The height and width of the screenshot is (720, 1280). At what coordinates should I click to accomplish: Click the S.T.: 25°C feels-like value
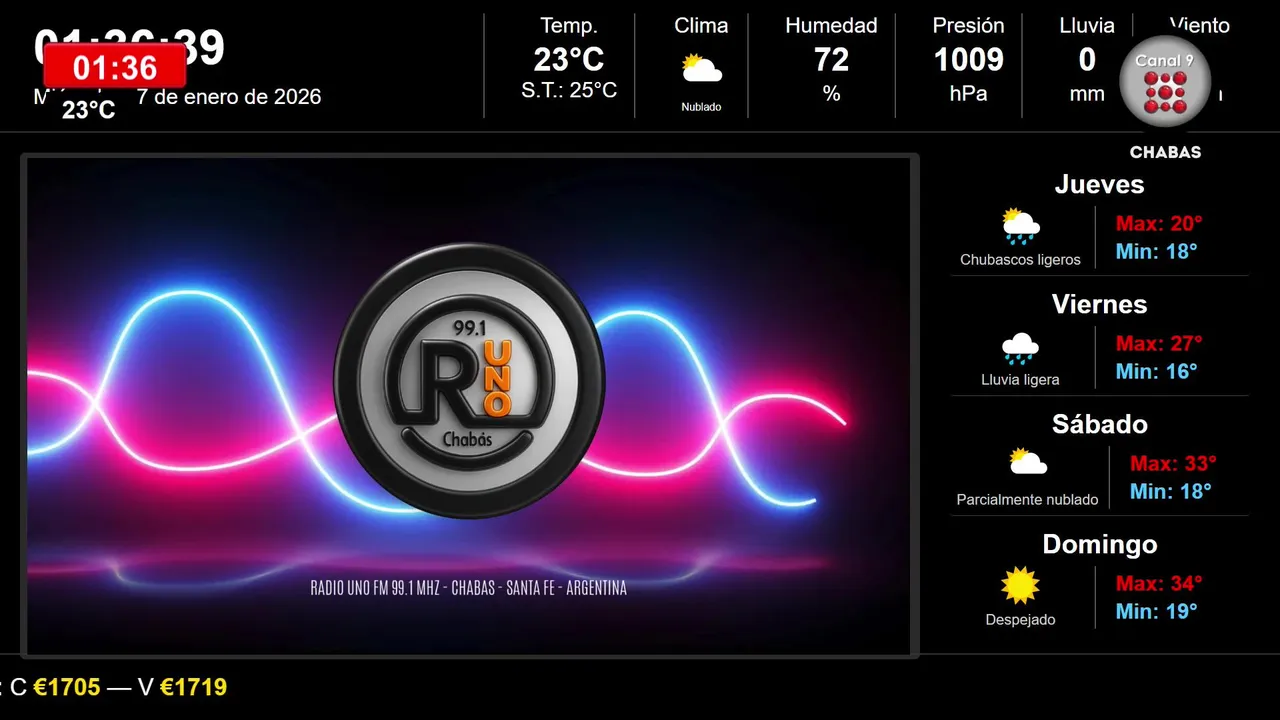click(569, 91)
